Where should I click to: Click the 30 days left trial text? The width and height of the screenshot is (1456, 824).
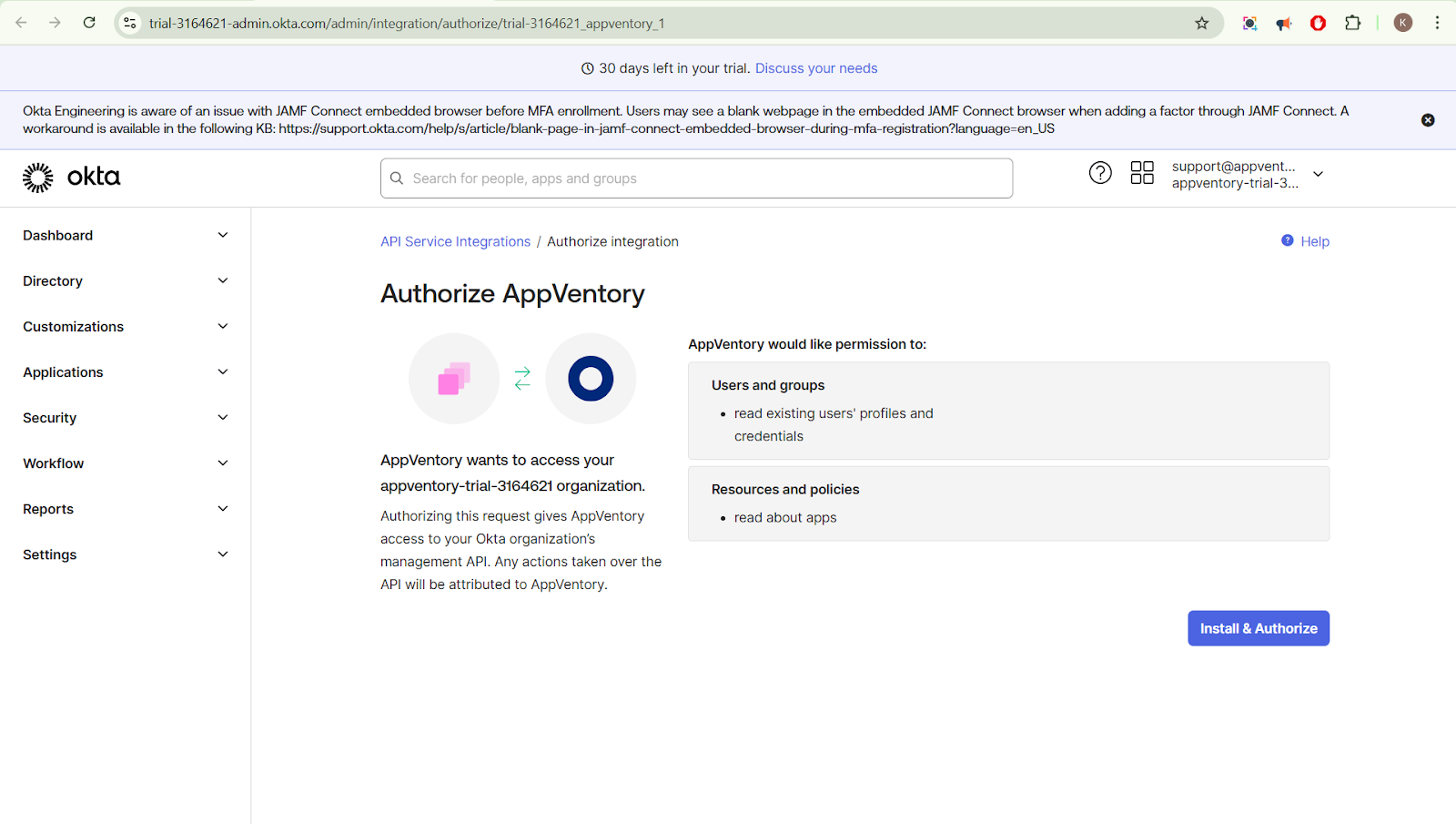(x=674, y=68)
